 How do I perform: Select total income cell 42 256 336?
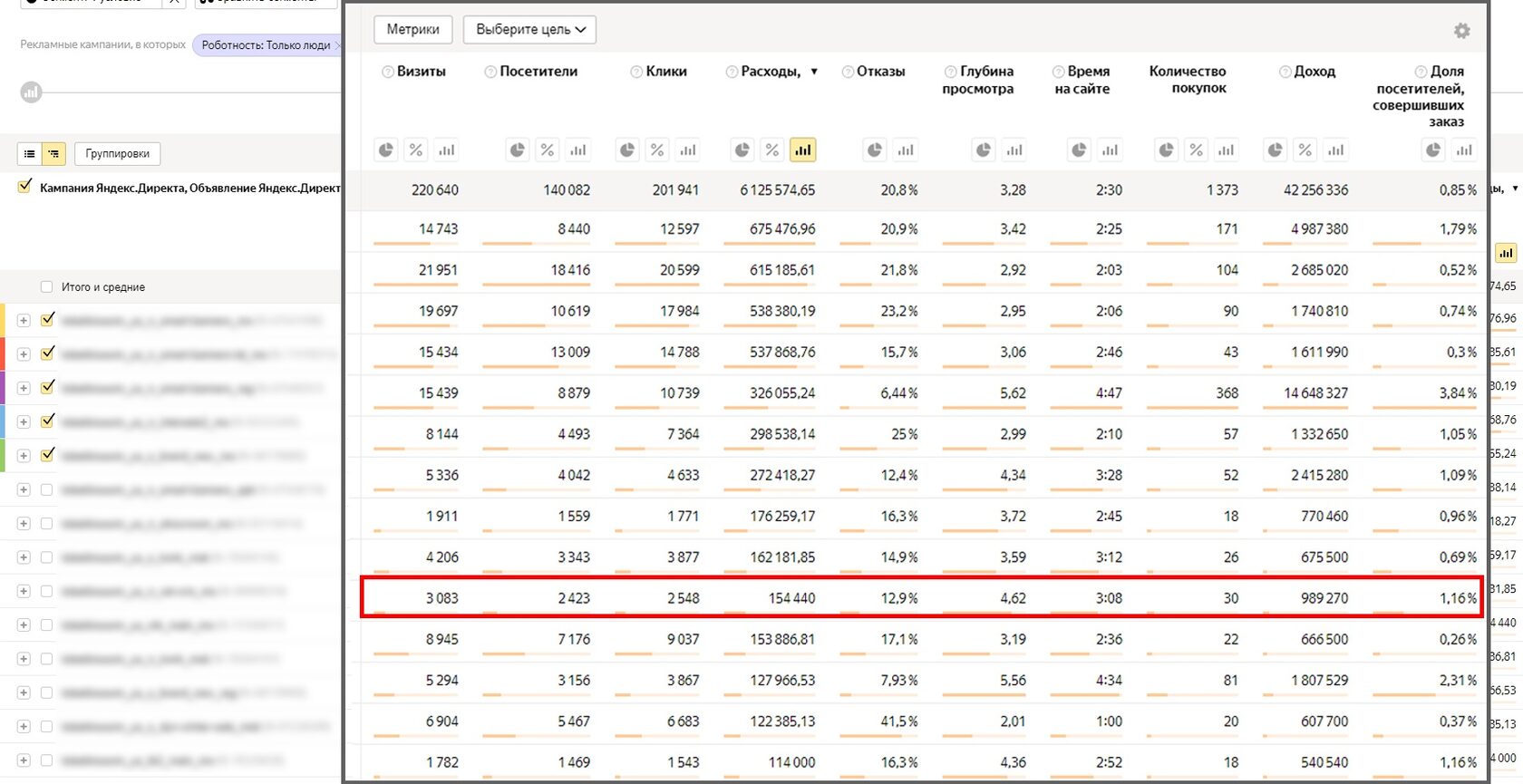pos(1315,190)
